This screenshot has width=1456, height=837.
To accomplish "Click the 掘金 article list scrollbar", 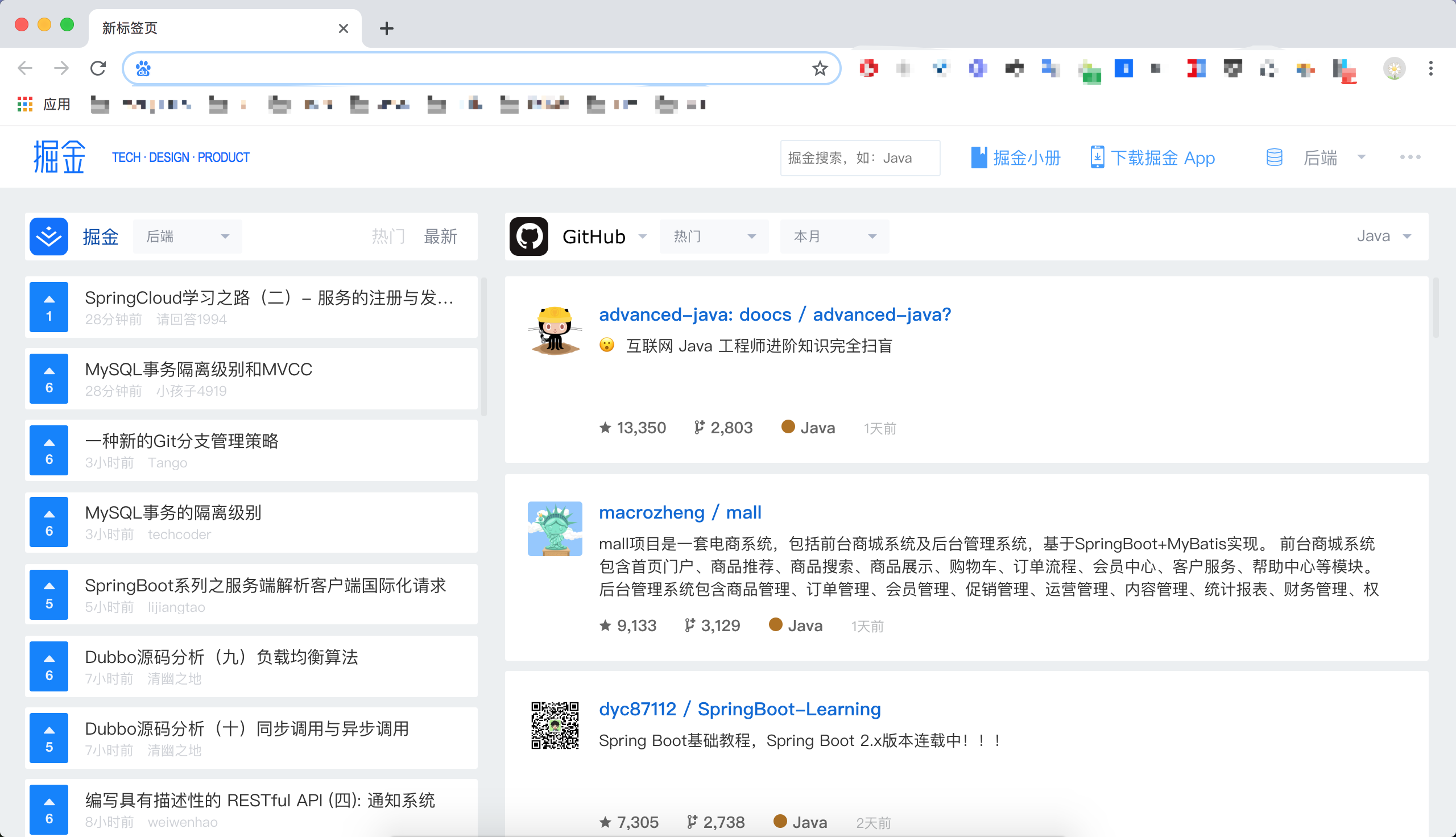I will (x=484, y=347).
